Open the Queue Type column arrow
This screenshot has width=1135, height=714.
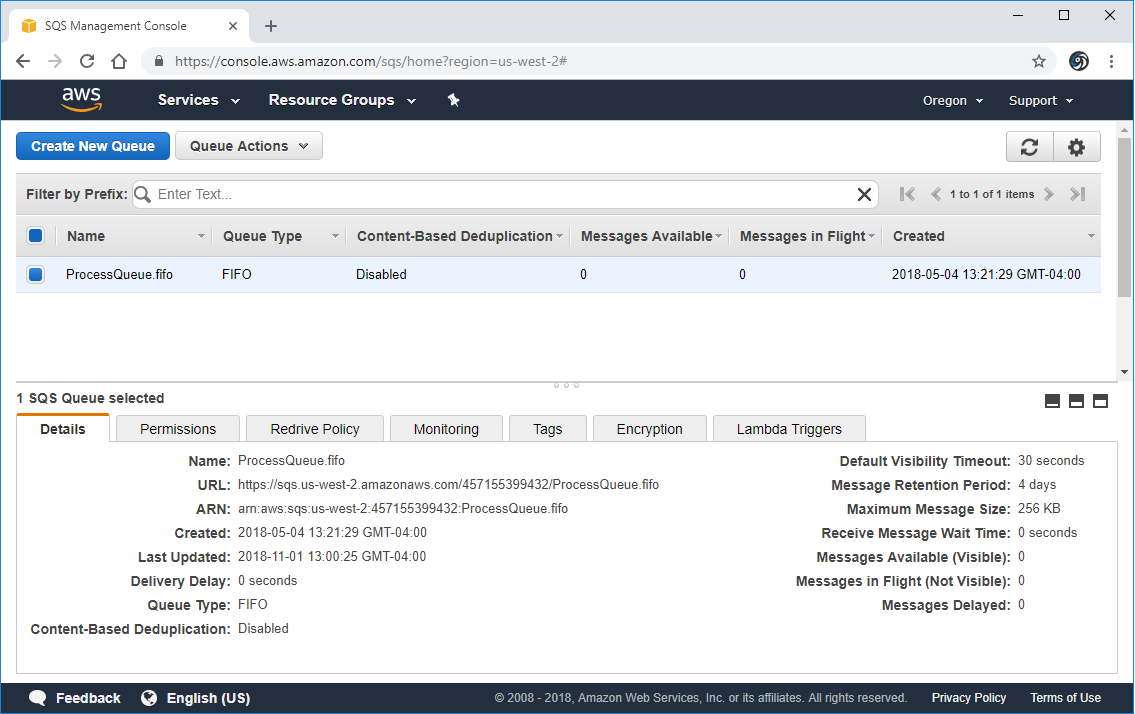tap(335, 236)
